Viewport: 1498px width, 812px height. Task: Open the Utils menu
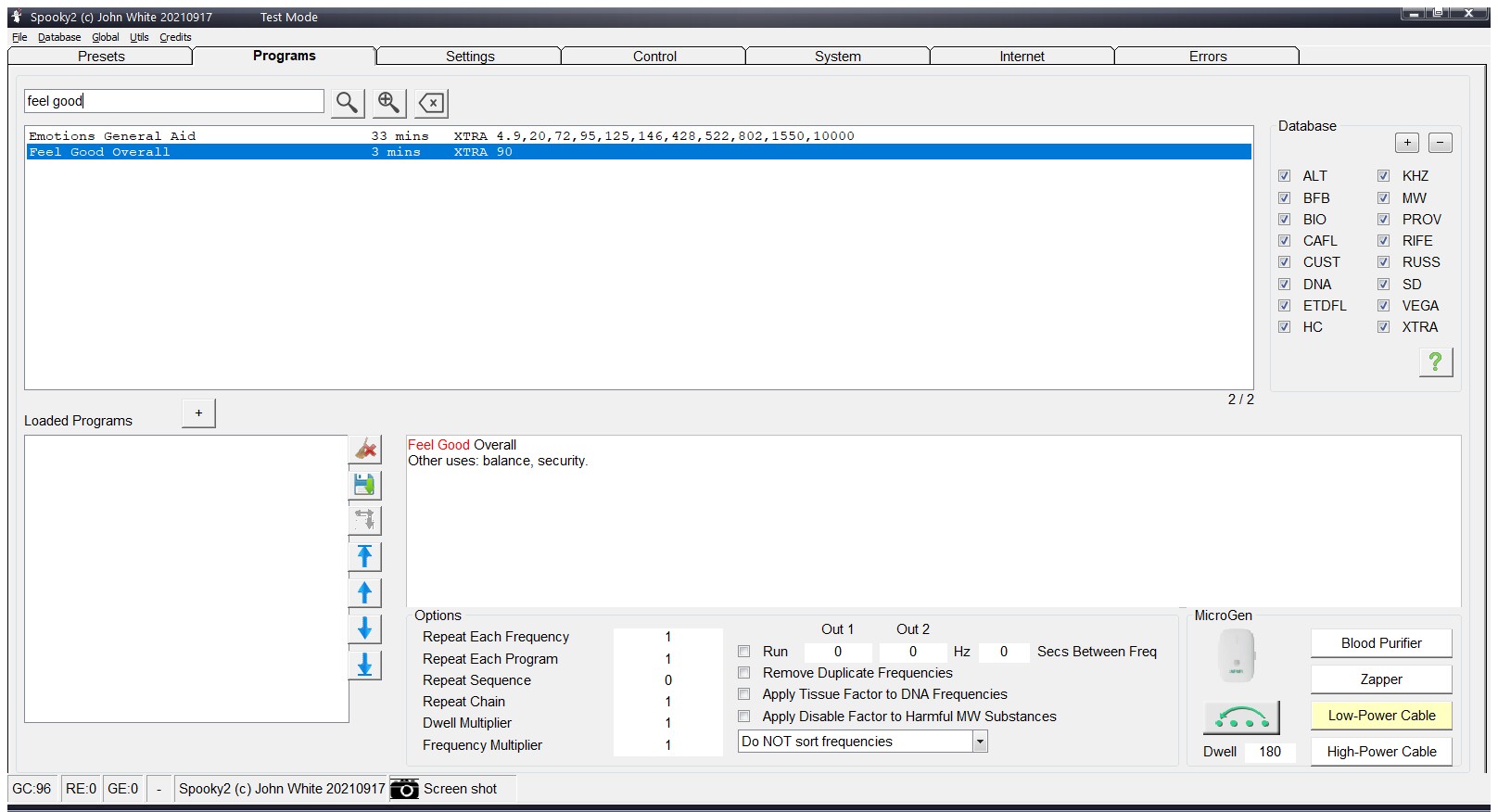139,37
